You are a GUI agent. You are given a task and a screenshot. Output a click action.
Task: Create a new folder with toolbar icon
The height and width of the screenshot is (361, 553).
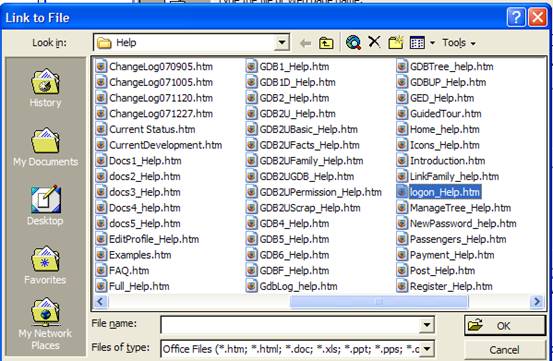[x=396, y=42]
